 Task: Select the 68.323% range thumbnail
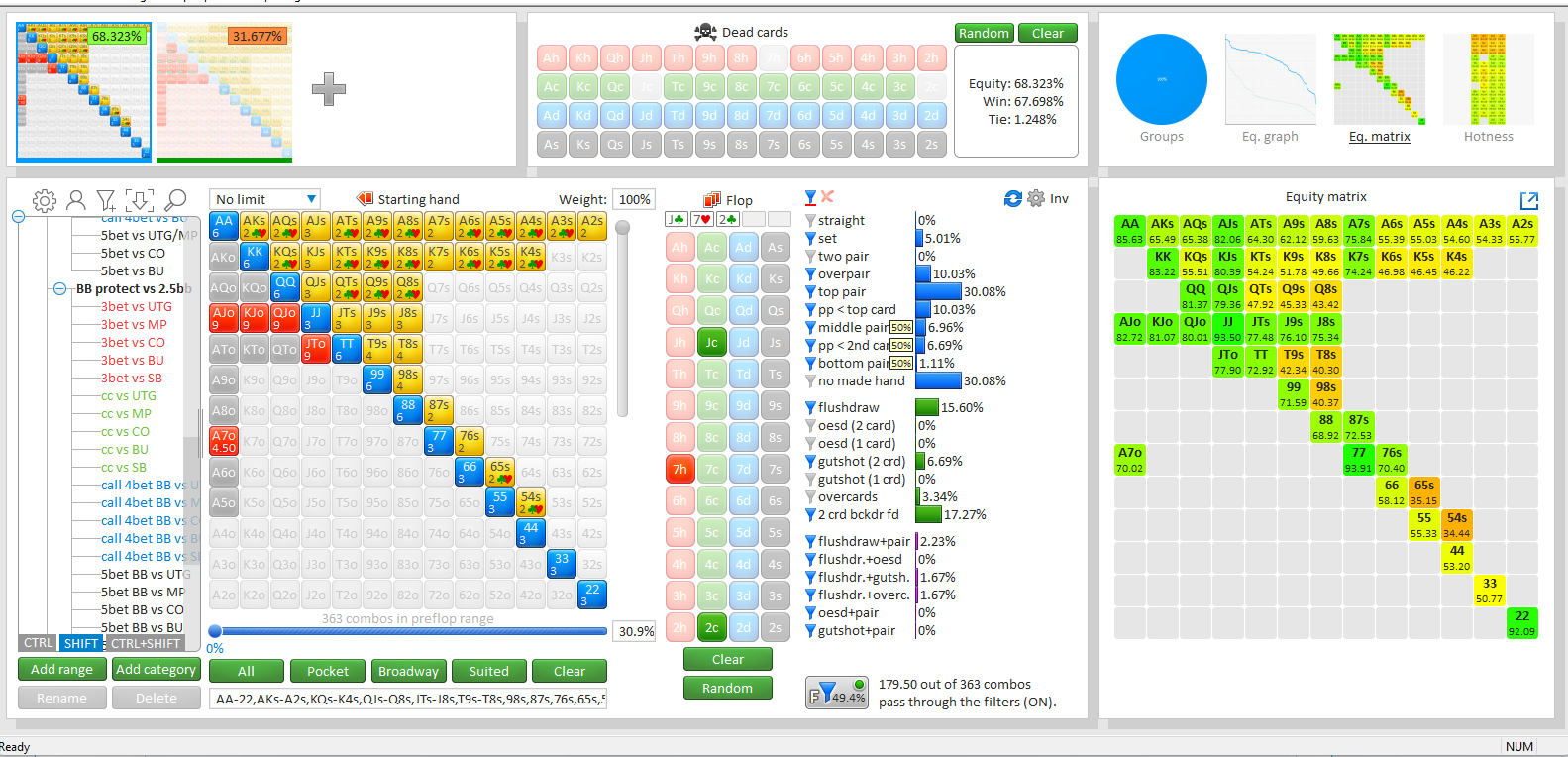pos(83,91)
